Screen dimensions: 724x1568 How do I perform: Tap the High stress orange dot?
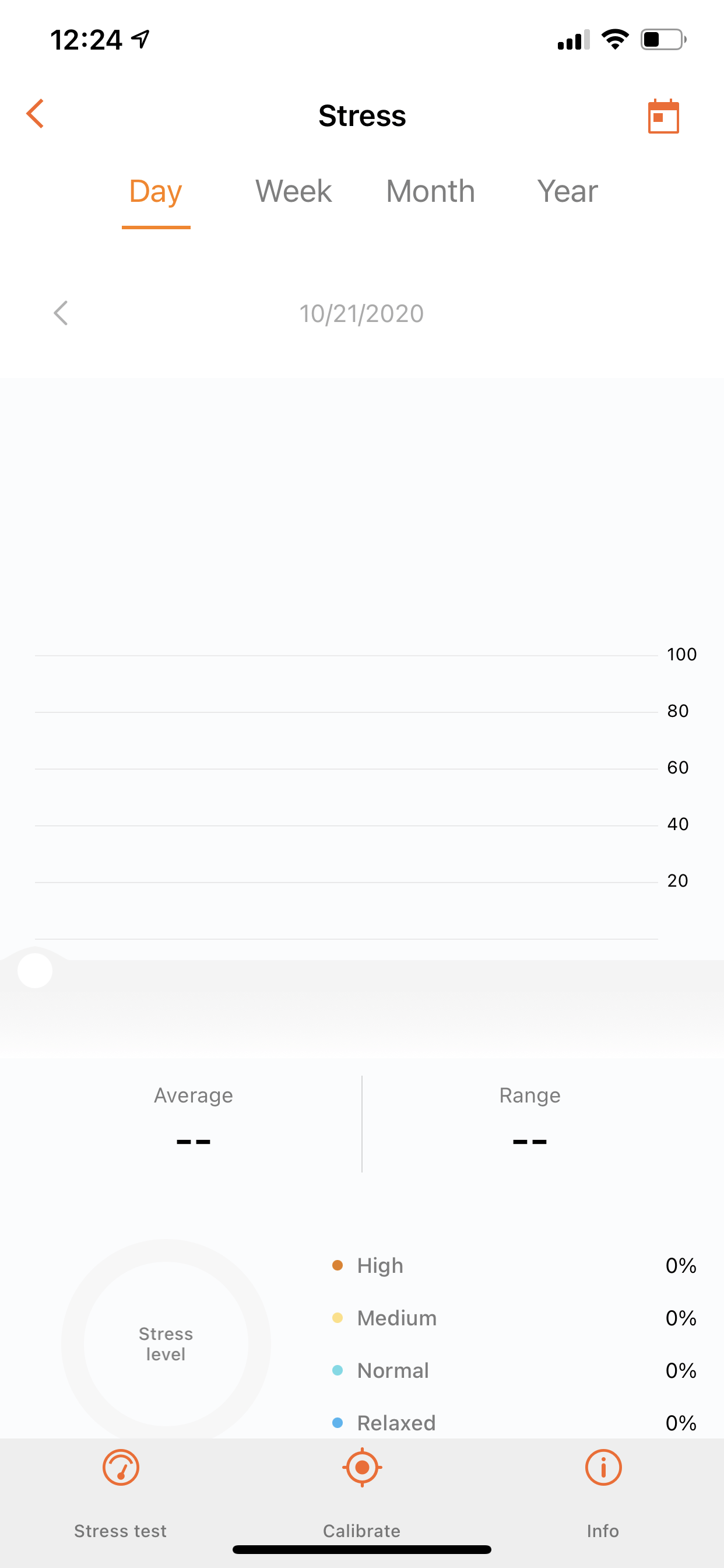[338, 1265]
